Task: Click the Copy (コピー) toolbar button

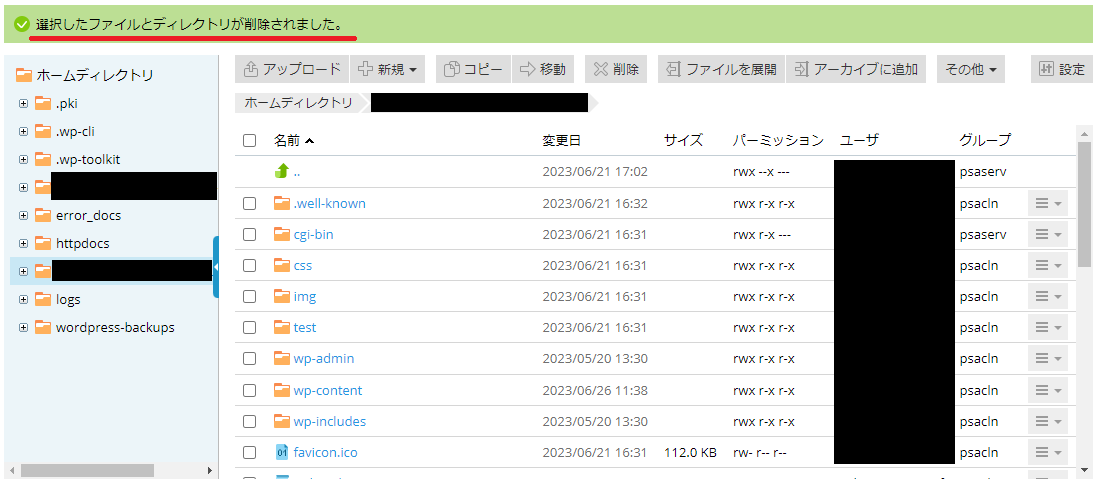Action: (x=473, y=69)
